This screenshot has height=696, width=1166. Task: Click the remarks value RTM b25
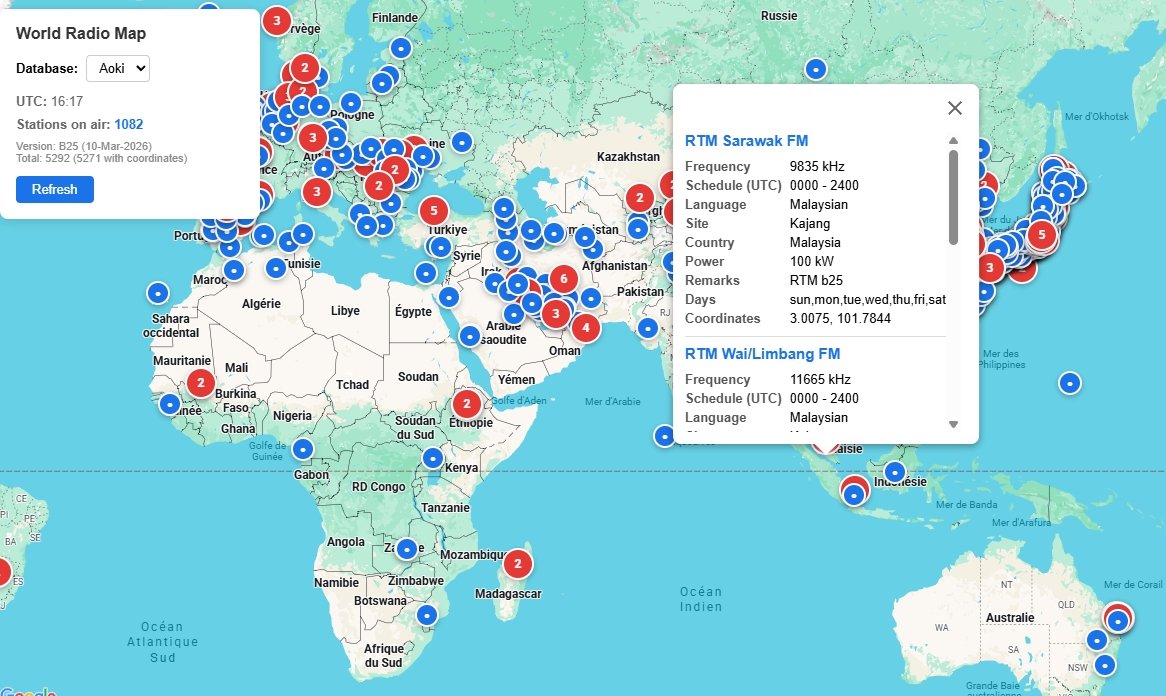point(816,280)
